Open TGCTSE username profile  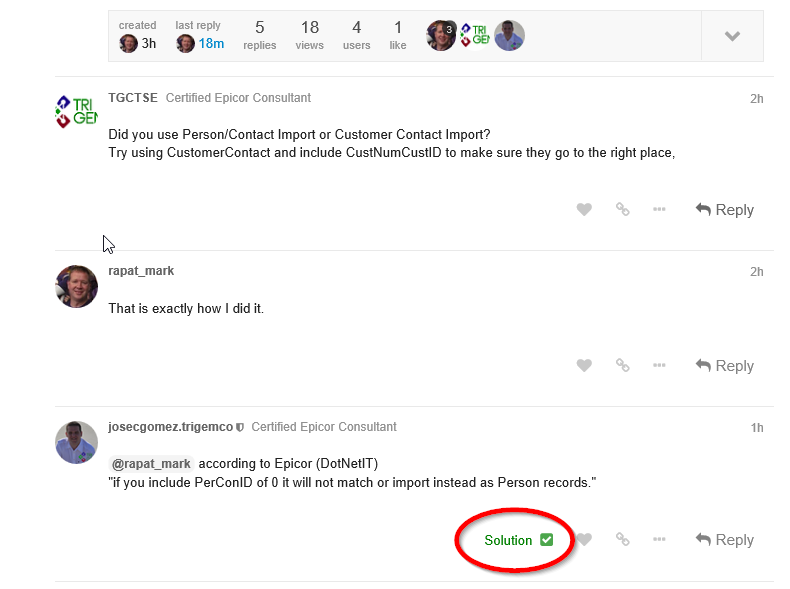[133, 98]
